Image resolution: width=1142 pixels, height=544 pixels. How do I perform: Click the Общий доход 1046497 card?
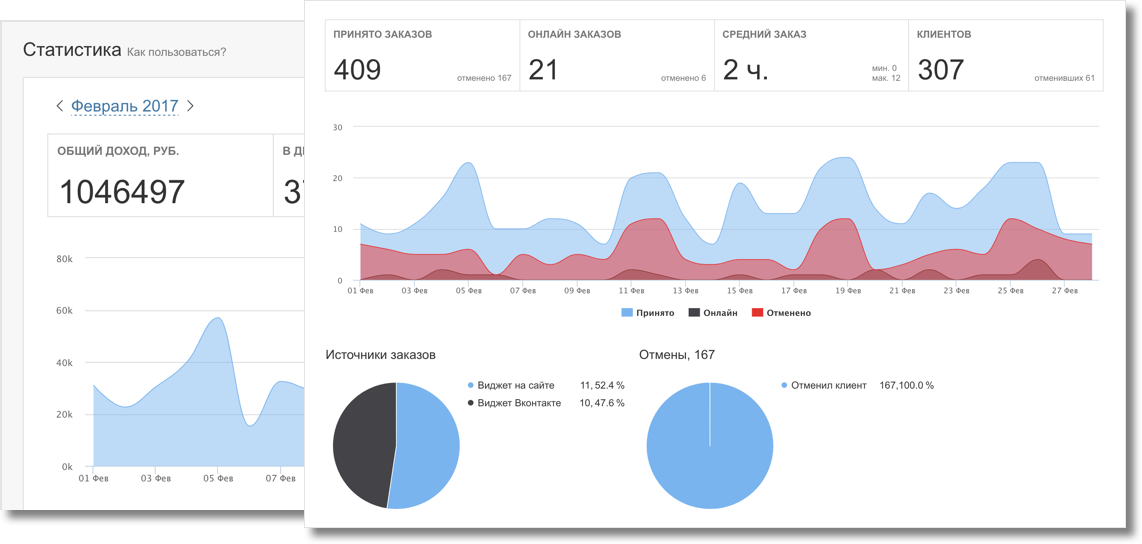click(x=160, y=175)
